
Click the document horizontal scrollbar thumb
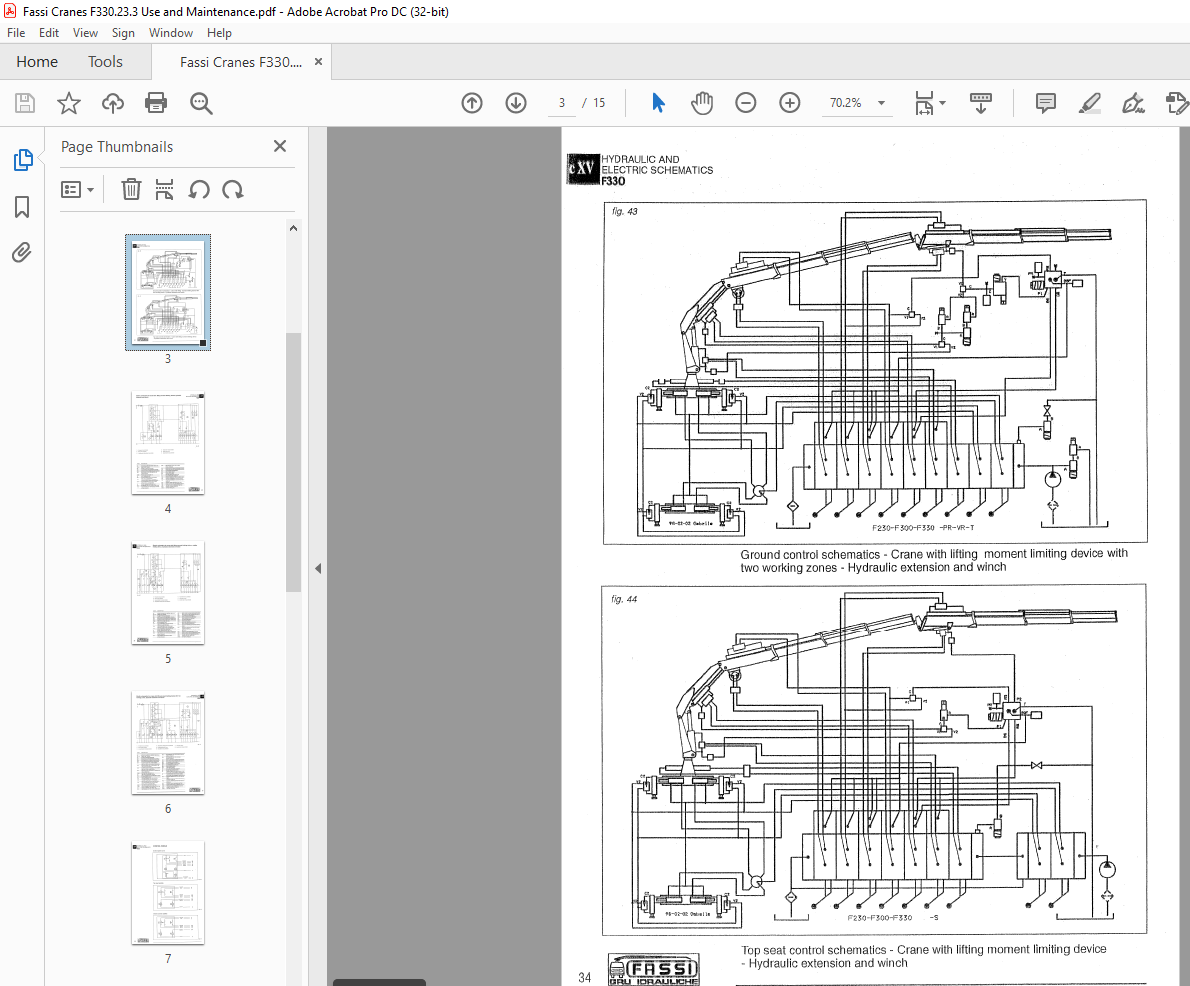point(379,982)
